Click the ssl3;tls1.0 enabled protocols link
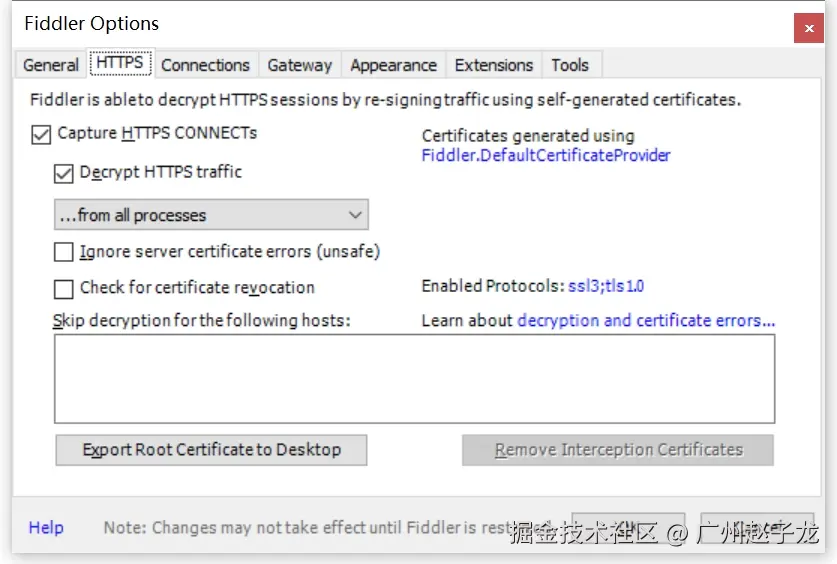Screen dimensions: 837x564 tap(606, 286)
